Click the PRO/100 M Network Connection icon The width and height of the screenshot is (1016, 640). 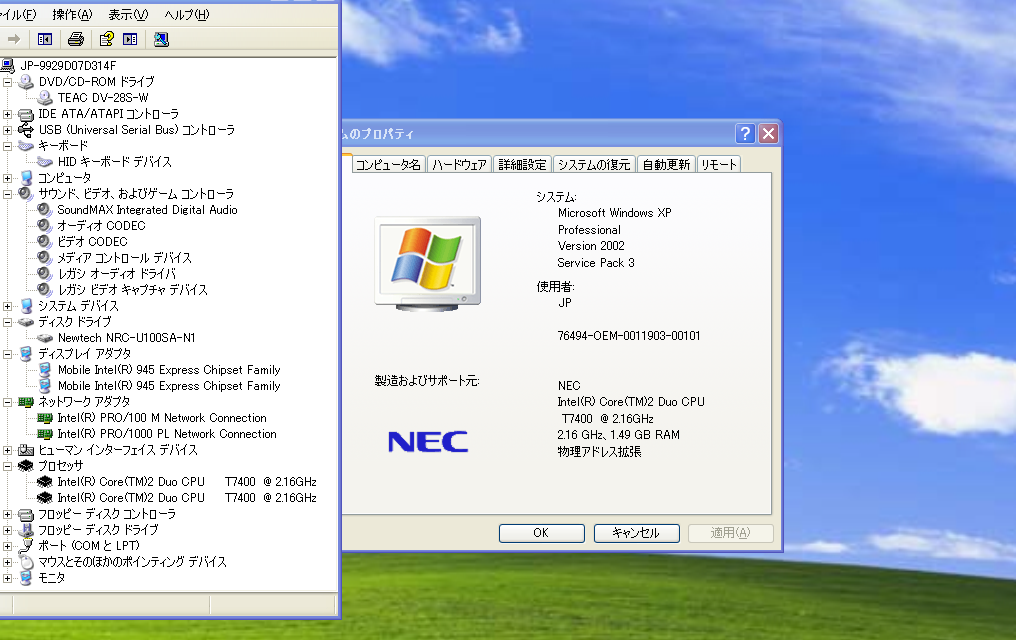[45, 418]
